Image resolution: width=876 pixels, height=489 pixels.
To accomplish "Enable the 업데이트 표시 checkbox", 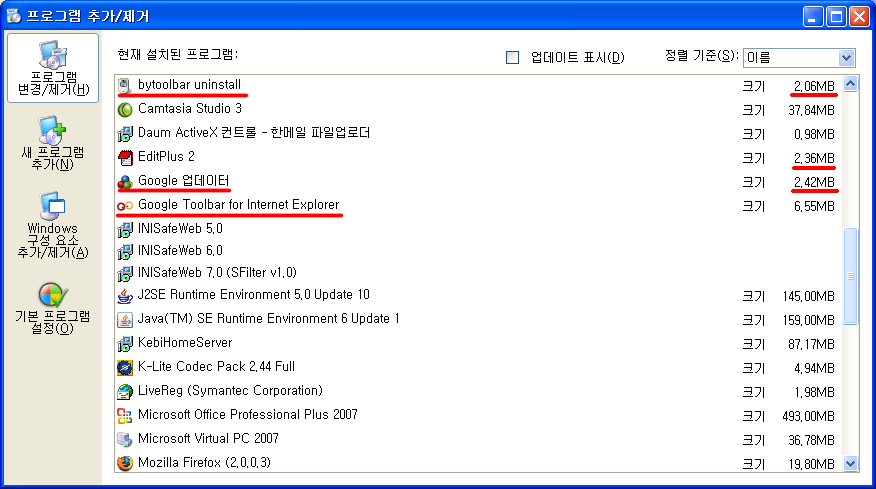I will pyautogui.click(x=512, y=57).
